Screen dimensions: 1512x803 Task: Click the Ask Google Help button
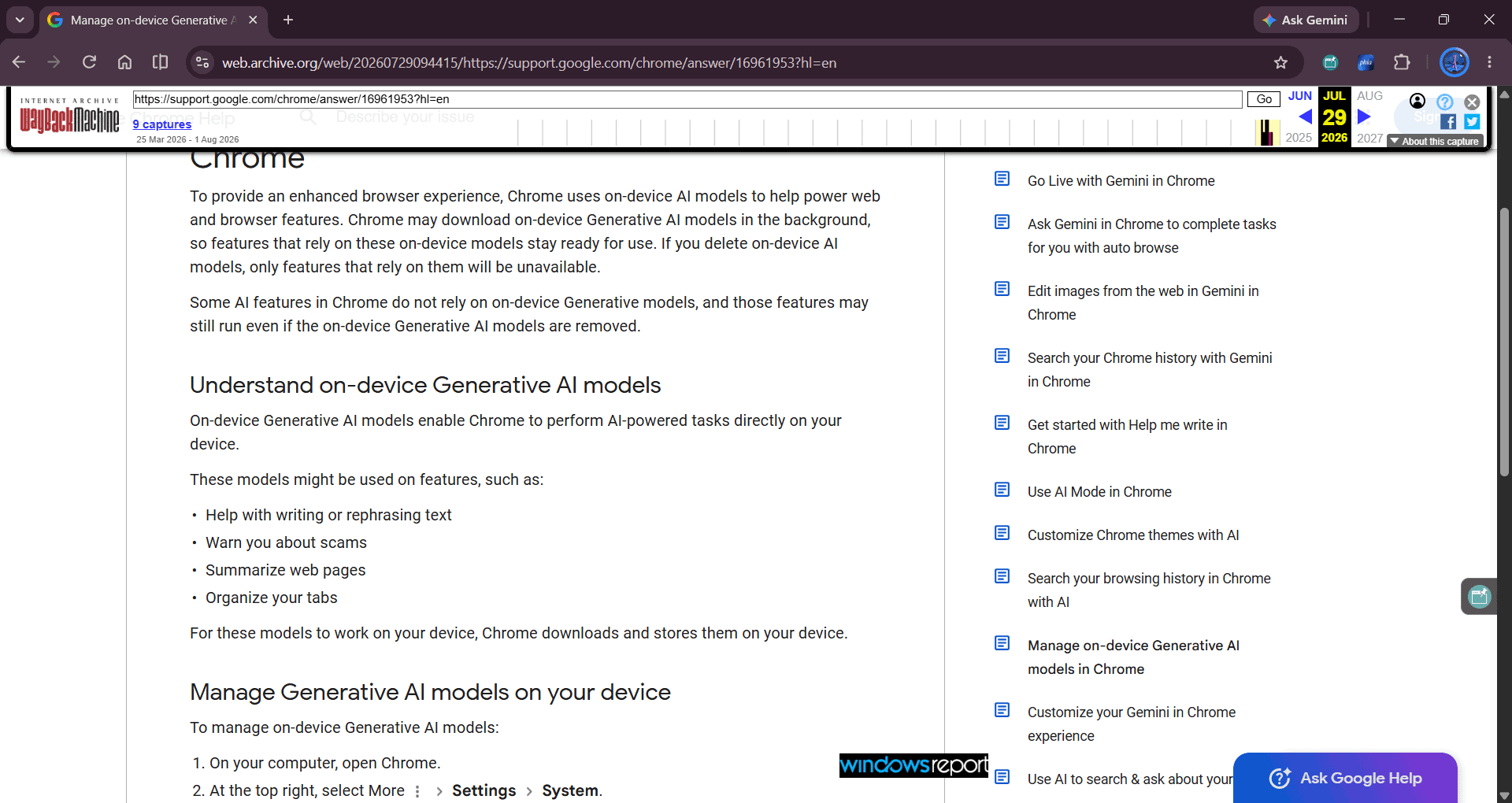tap(1345, 778)
